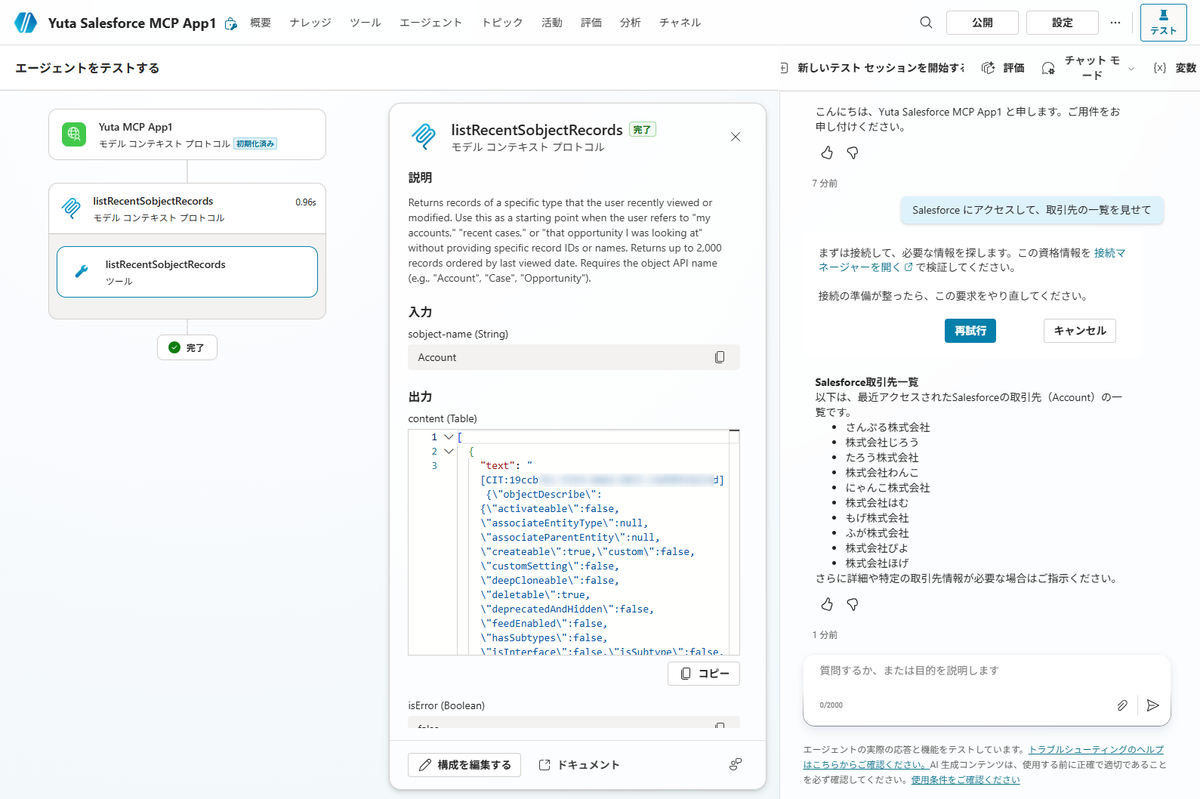Click the 設定 button
Screen dimensions: 1200x799
point(1062,23)
